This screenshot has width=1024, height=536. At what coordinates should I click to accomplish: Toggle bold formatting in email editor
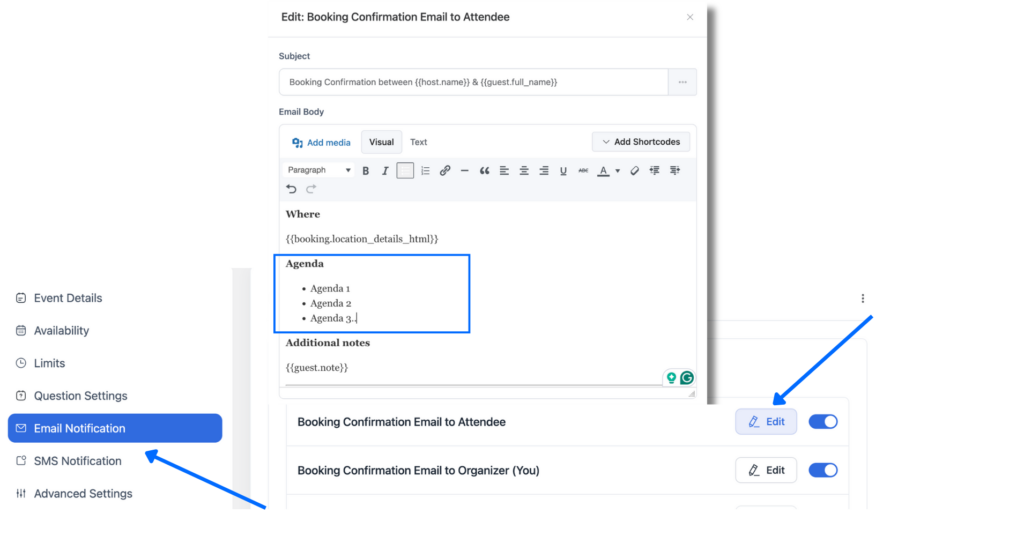(x=366, y=170)
